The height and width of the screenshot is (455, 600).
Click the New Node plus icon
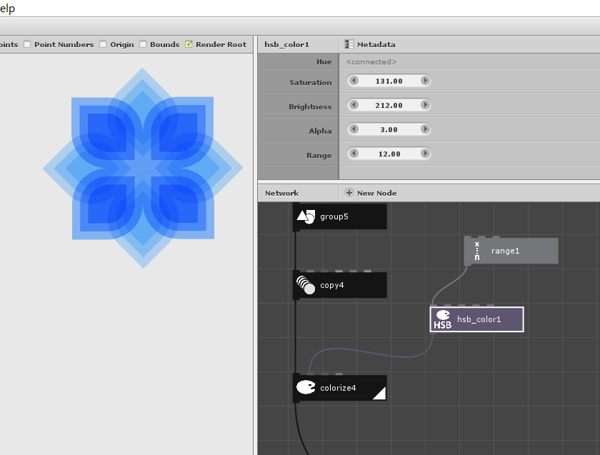click(x=349, y=193)
